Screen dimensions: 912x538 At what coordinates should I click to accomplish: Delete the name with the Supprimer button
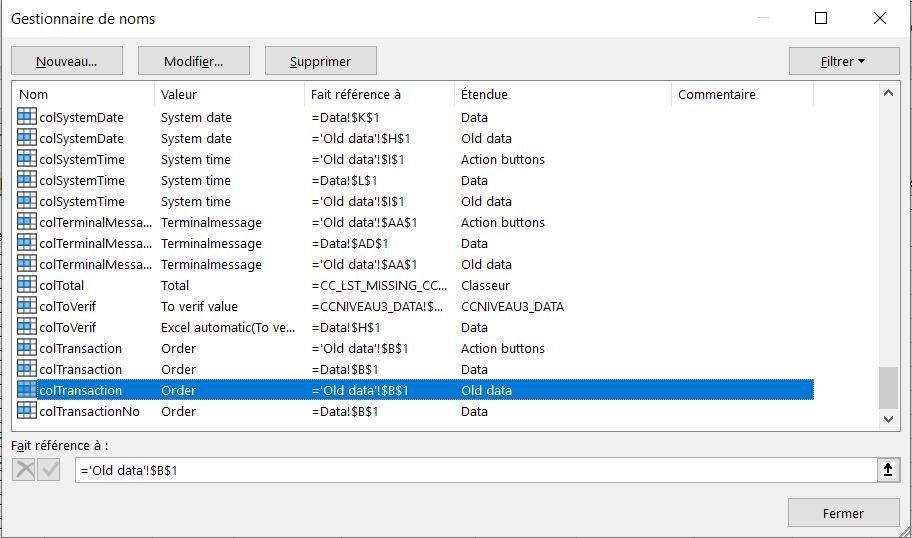[320, 61]
